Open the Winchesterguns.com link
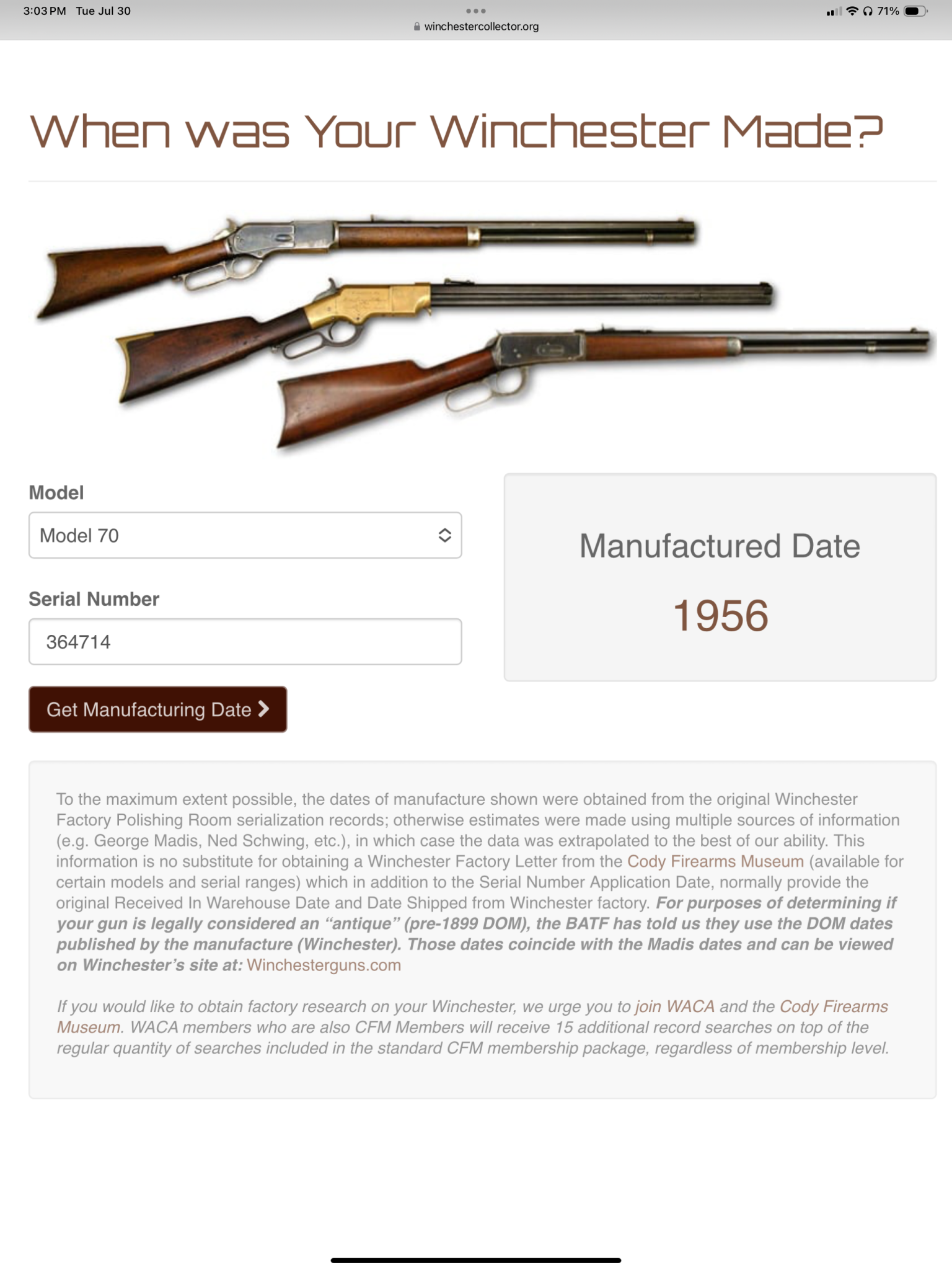952x1270 pixels. click(324, 965)
